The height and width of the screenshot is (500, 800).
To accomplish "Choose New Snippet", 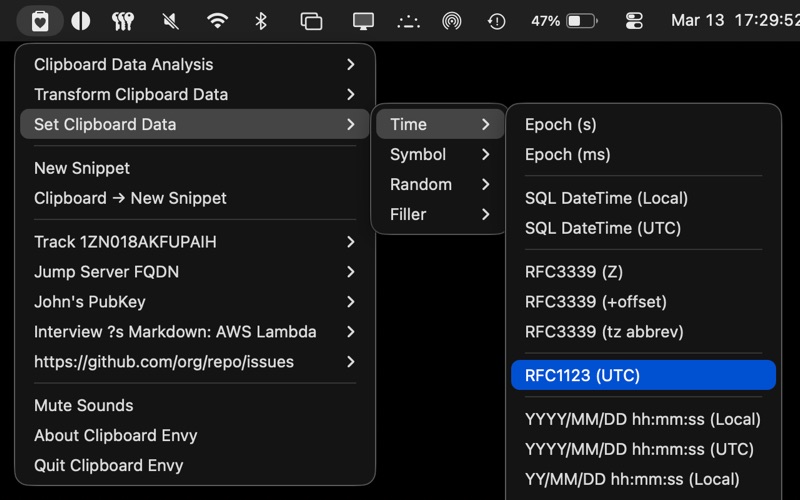I will [194, 168].
